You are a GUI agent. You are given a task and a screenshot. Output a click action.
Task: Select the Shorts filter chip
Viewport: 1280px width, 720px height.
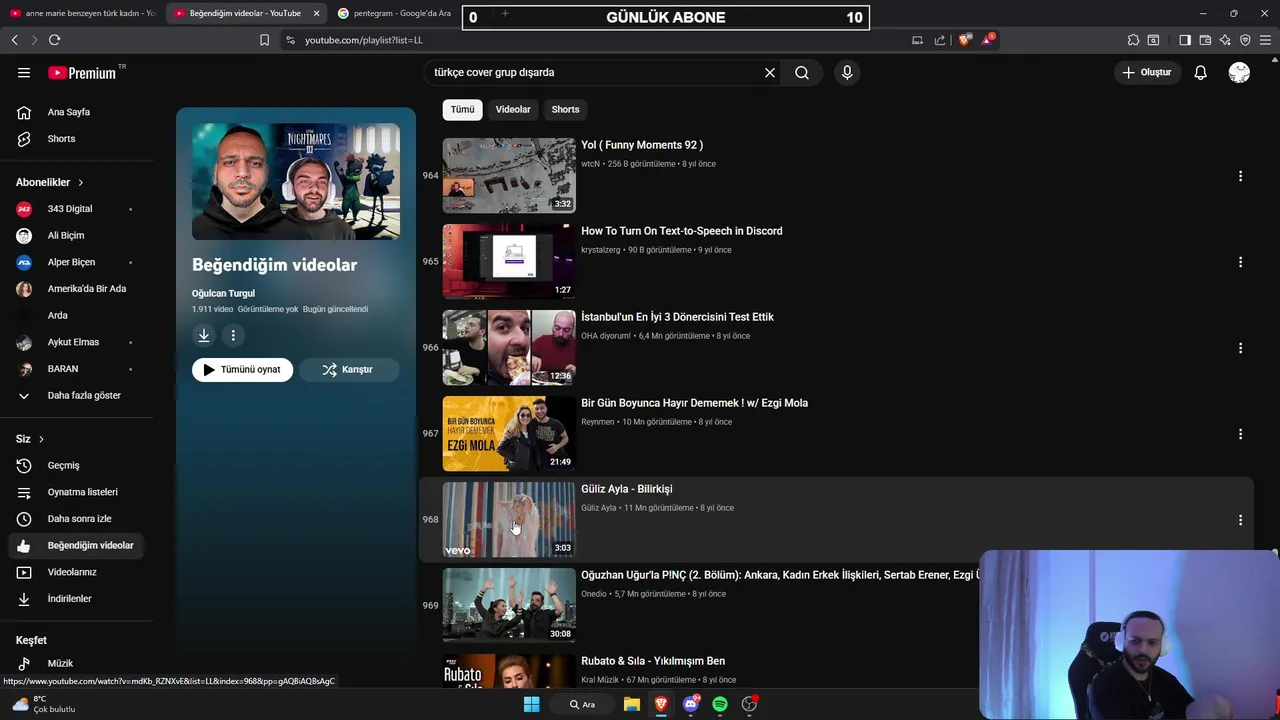(565, 110)
